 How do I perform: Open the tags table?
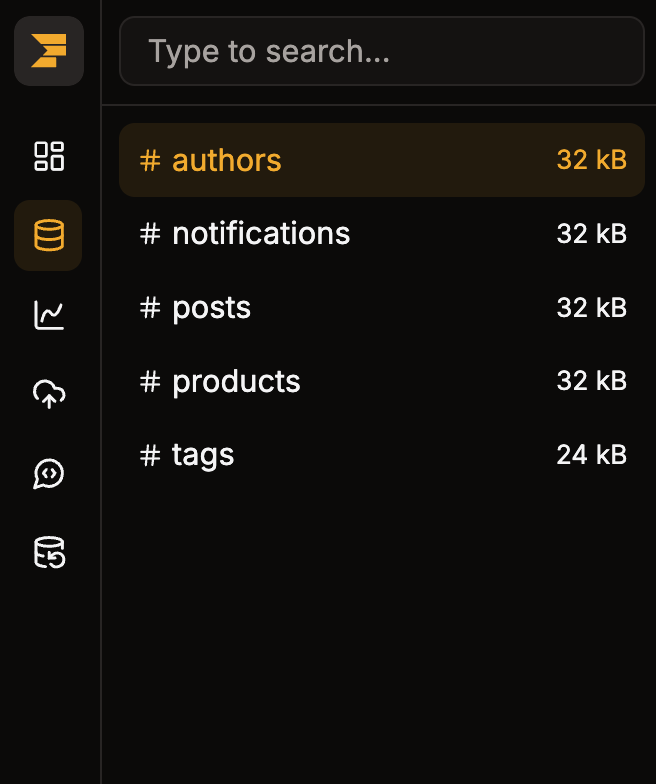point(203,455)
